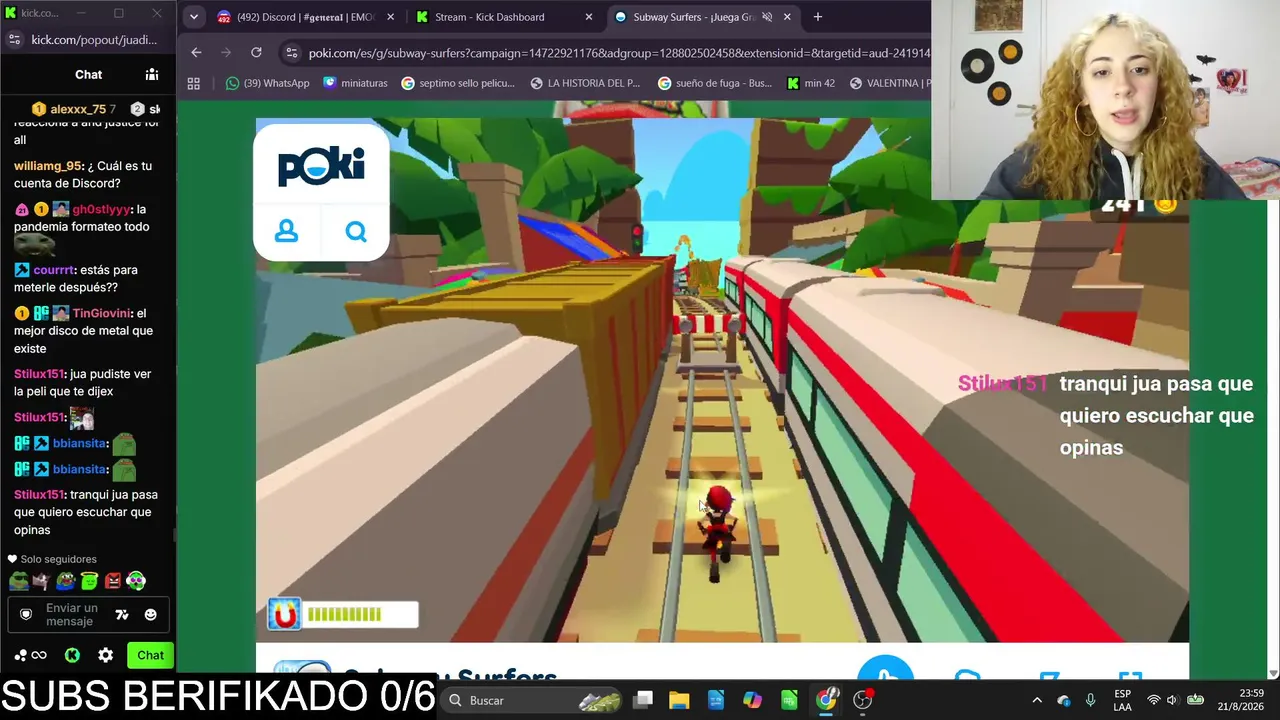Switch to Stream - Kick Dashboard tab
This screenshot has width=1280, height=720.
tap(504, 17)
